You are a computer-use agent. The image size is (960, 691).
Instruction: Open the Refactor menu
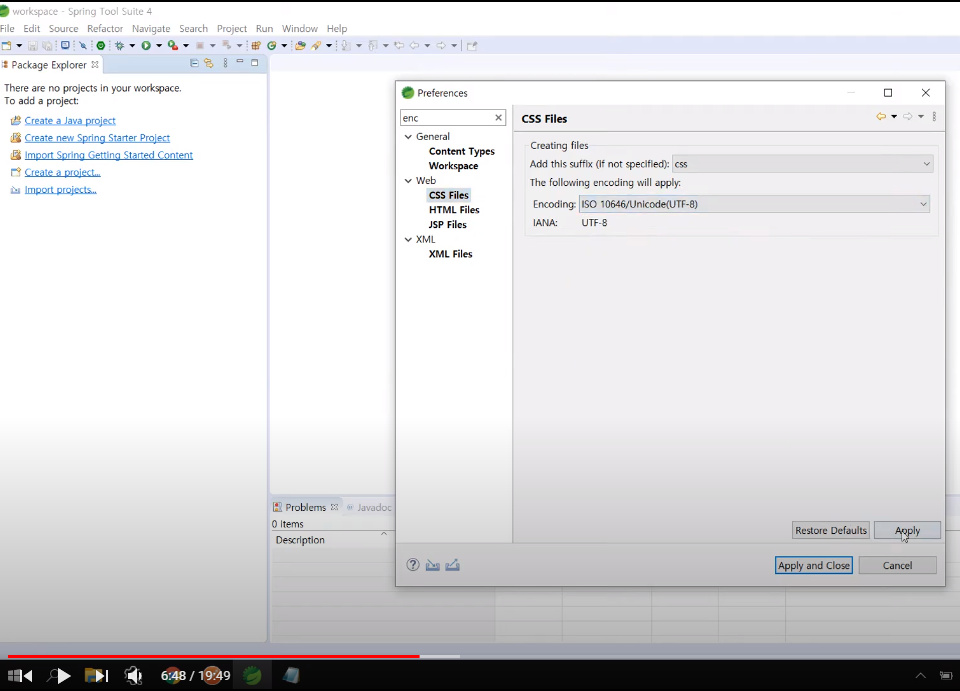105,28
